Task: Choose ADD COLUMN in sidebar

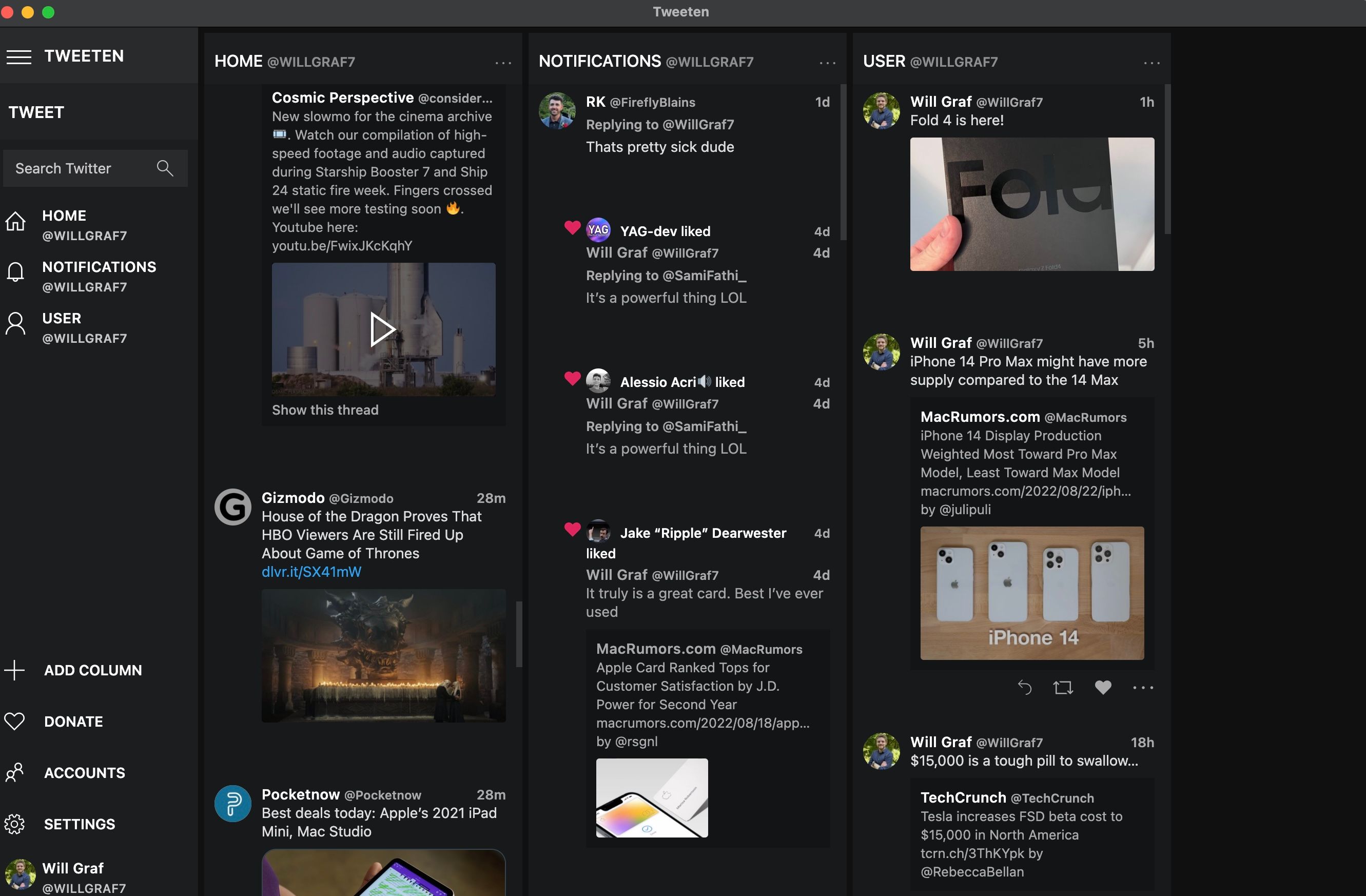Action: point(99,670)
